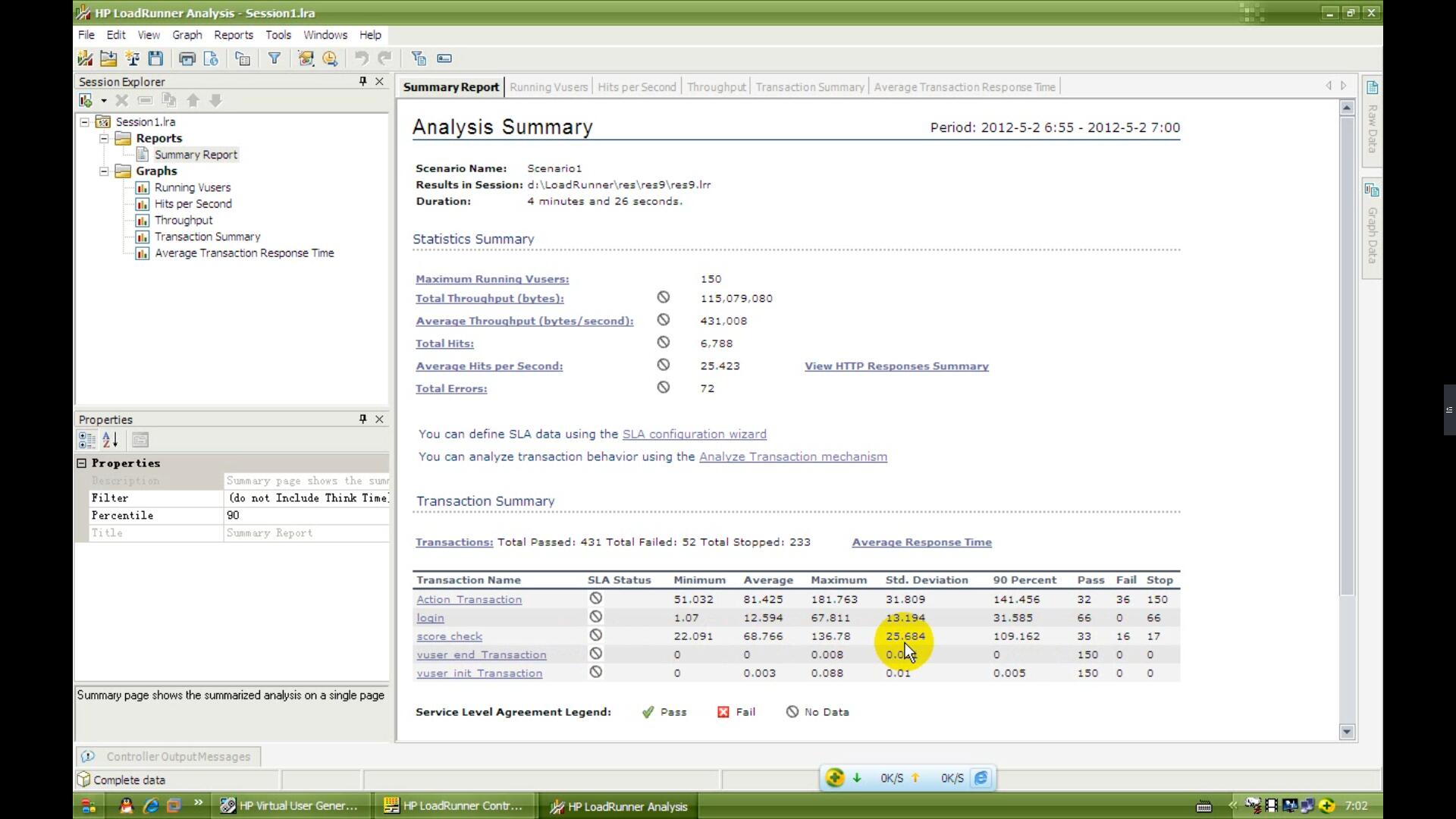The image size is (1456, 819).
Task: Toggle auto-hide pin on Properties panel
Action: click(362, 419)
